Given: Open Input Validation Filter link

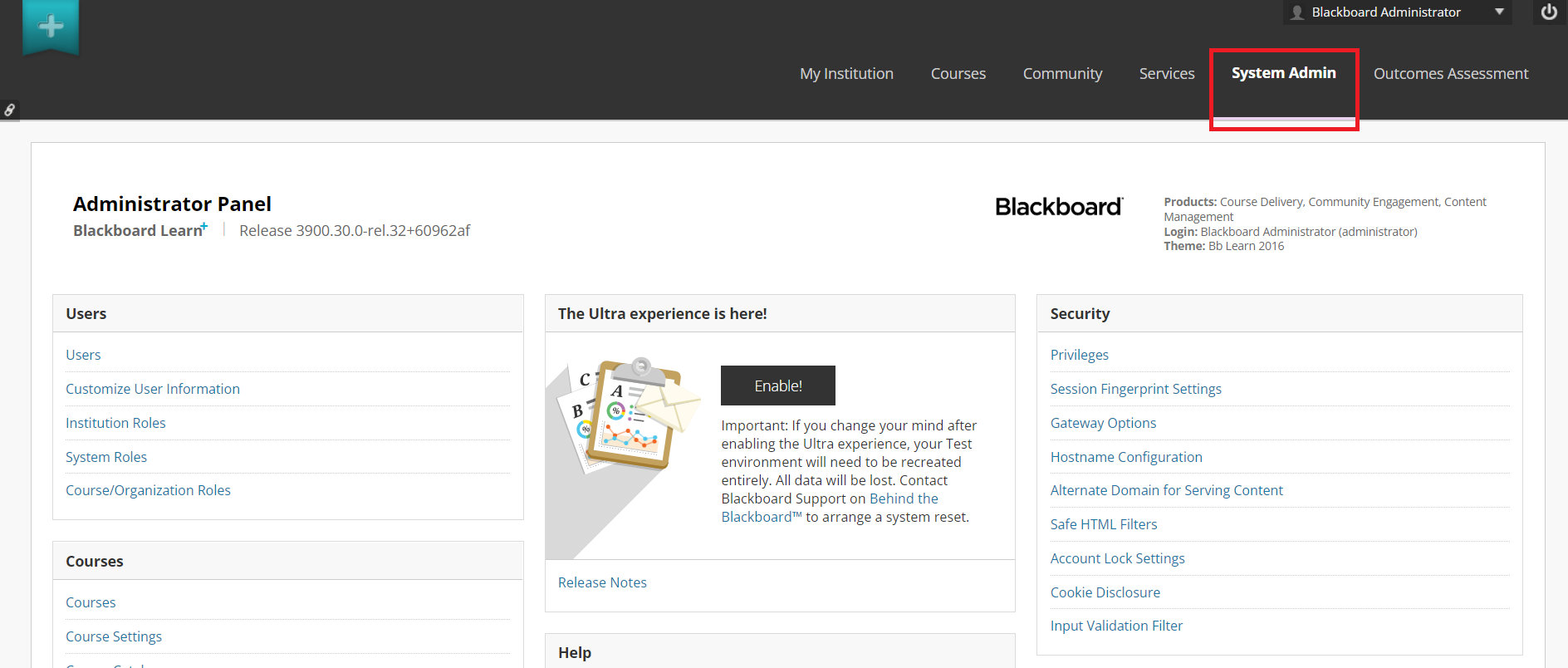Looking at the screenshot, I should click(x=1116, y=626).
